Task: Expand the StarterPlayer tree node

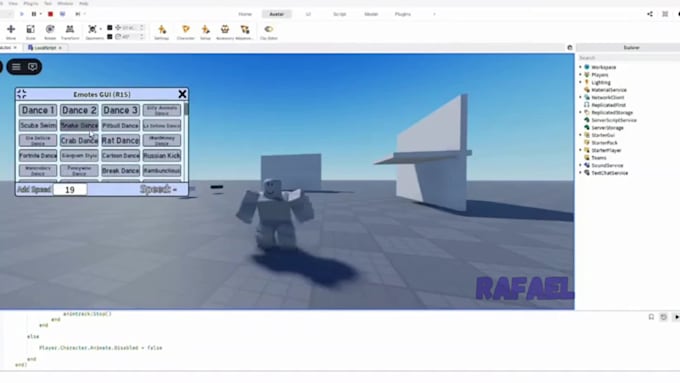Action: (580, 150)
